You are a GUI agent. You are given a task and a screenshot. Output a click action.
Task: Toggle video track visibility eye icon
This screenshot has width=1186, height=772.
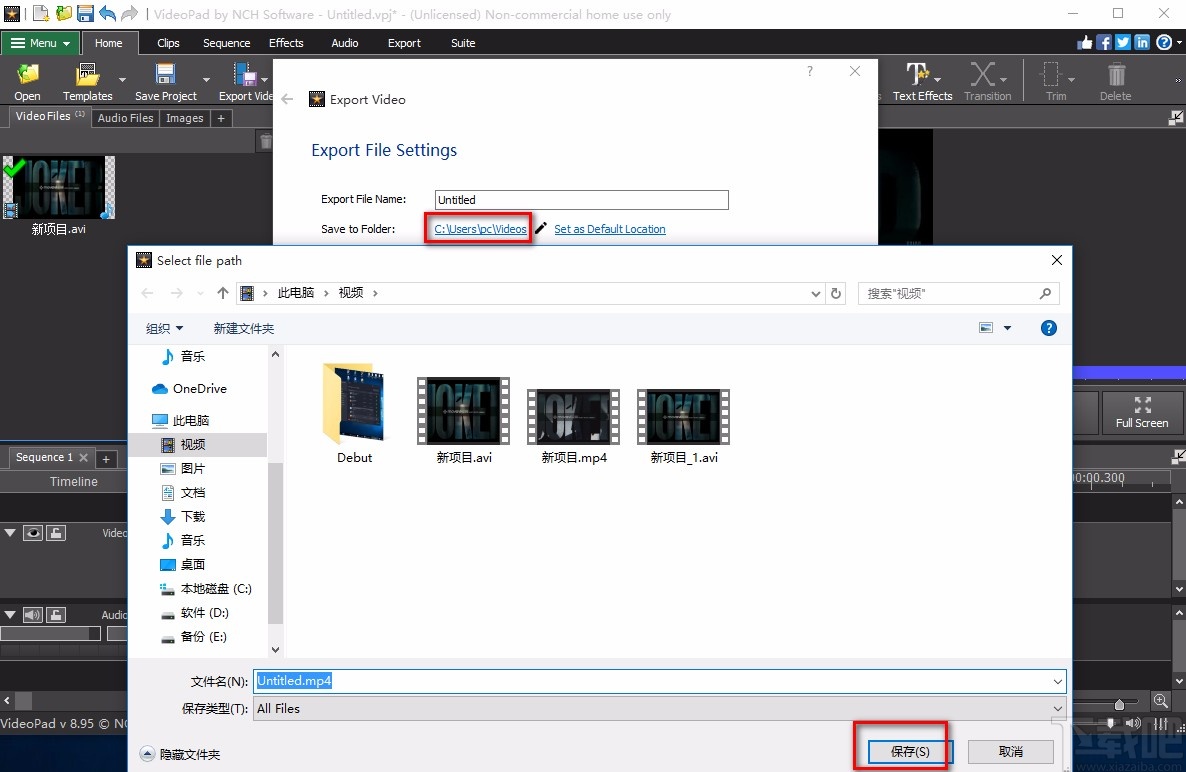point(33,533)
